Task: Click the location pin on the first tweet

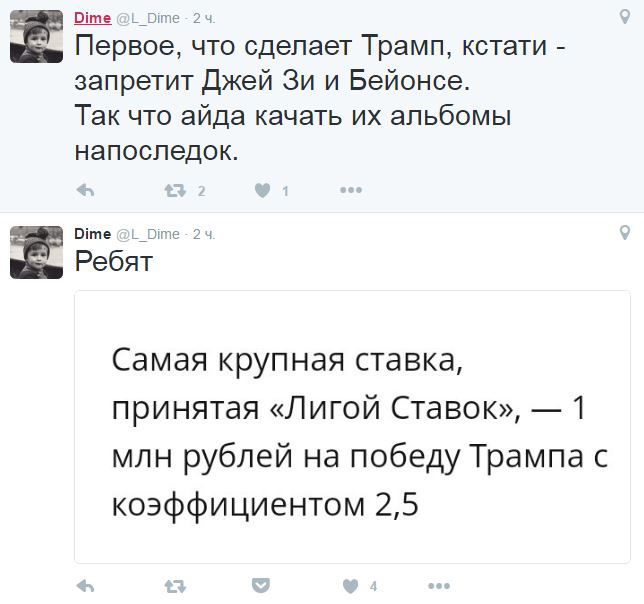Action: [625, 17]
